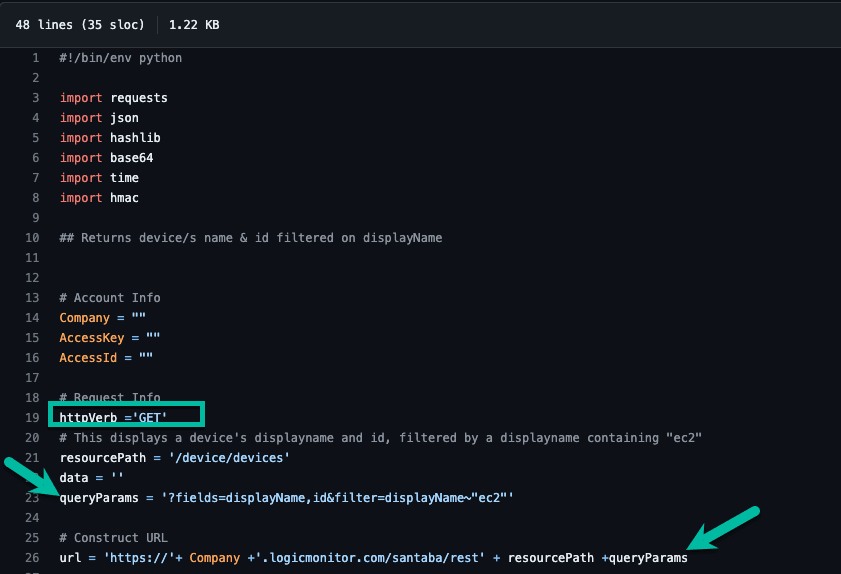The width and height of the screenshot is (841, 574).
Task: Click the '# Account Info' comment
Action: click(x=110, y=298)
